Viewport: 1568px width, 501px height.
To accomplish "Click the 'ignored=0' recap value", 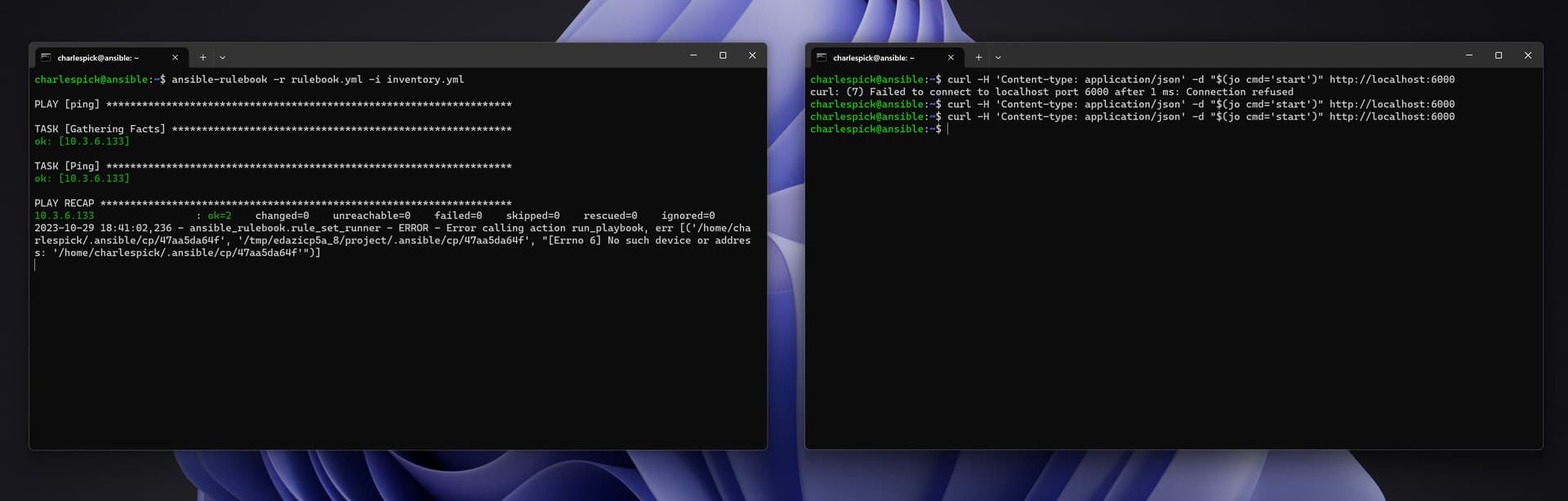I will pos(688,216).
